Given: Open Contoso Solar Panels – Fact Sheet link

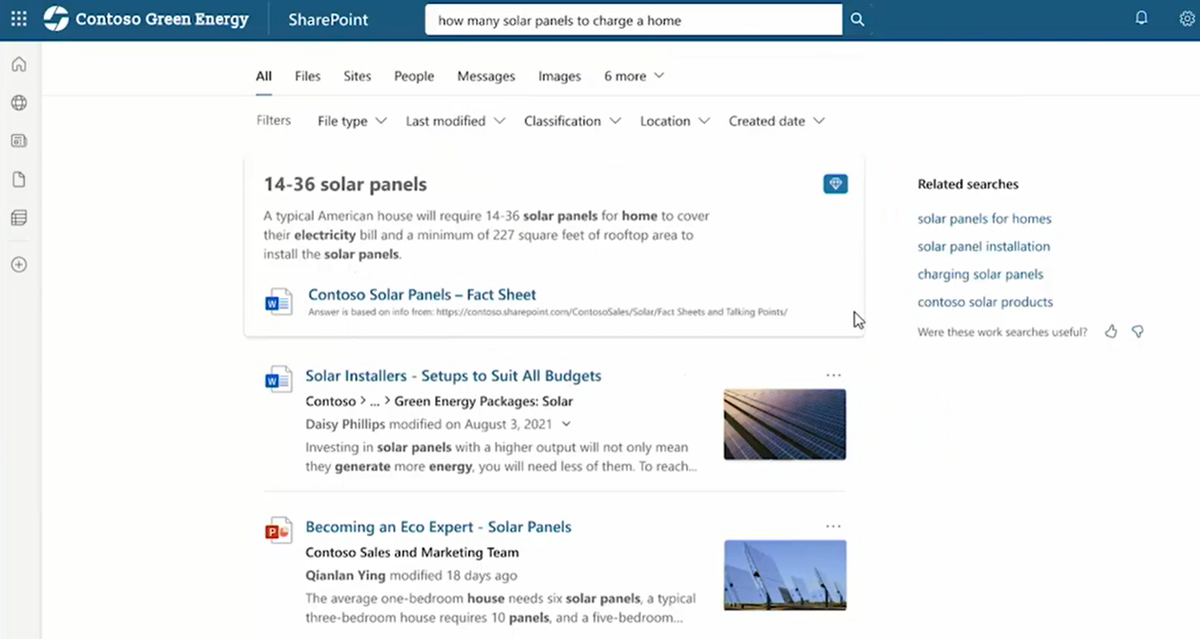Looking at the screenshot, I should coord(421,295).
